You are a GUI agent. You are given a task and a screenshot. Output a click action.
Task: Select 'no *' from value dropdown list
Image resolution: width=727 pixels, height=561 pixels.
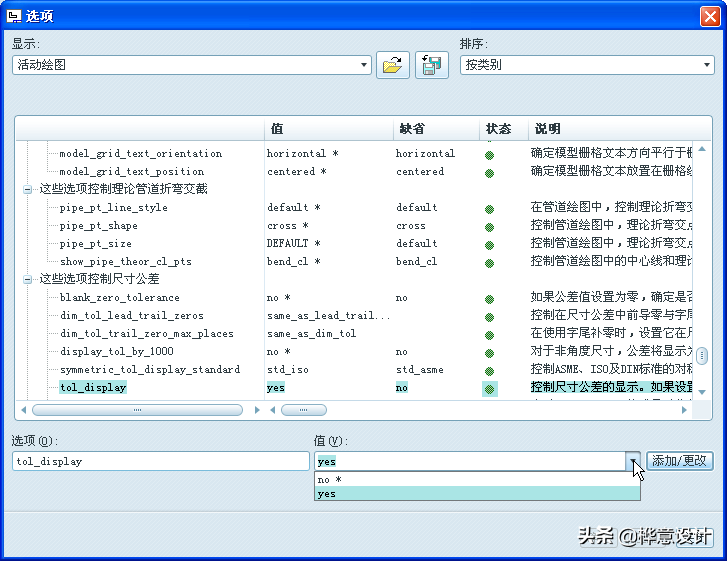478,479
